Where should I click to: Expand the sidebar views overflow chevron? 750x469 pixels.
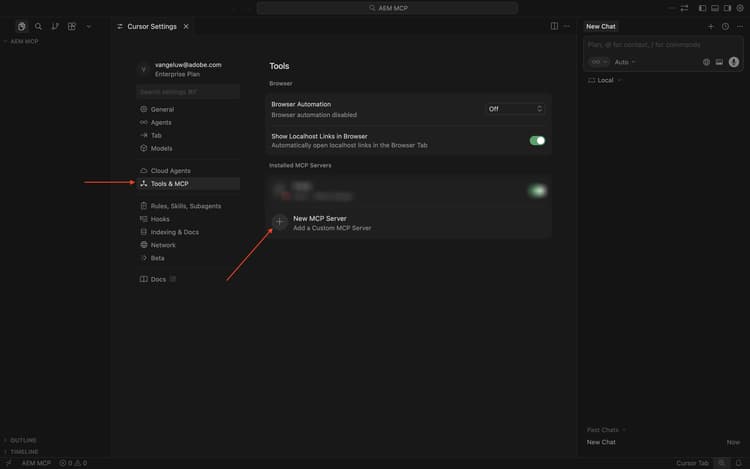pyautogui.click(x=88, y=26)
